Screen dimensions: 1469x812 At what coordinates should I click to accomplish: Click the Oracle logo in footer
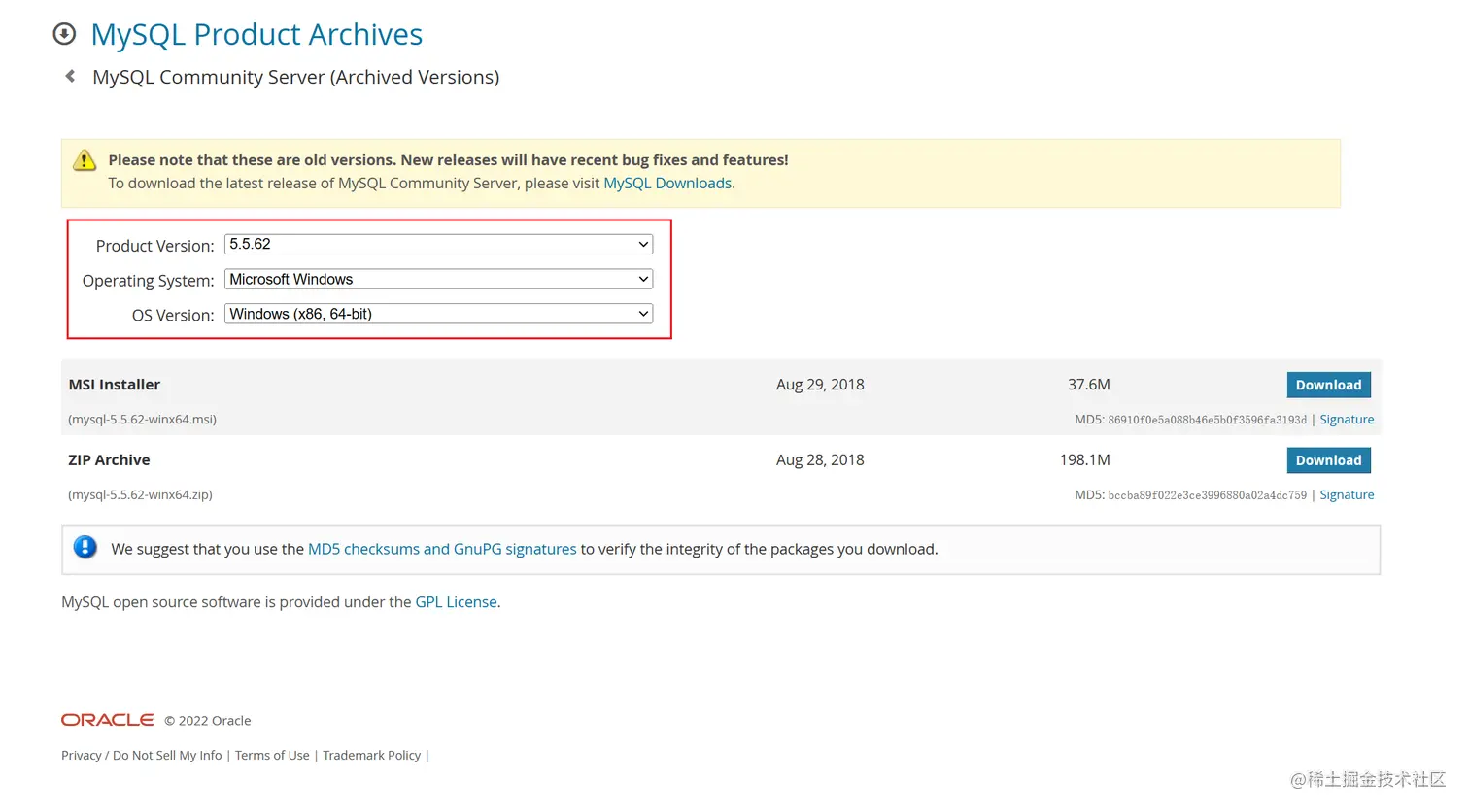[x=108, y=720]
